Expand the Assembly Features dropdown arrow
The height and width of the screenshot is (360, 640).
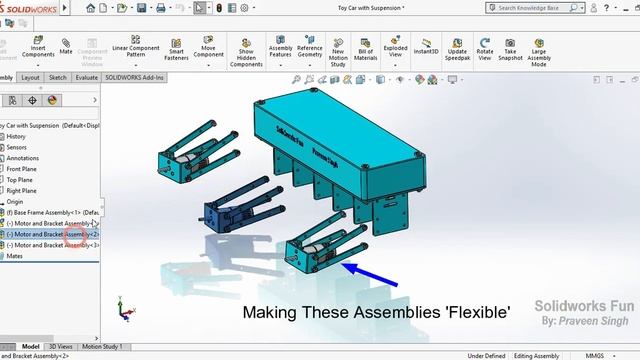point(280,65)
